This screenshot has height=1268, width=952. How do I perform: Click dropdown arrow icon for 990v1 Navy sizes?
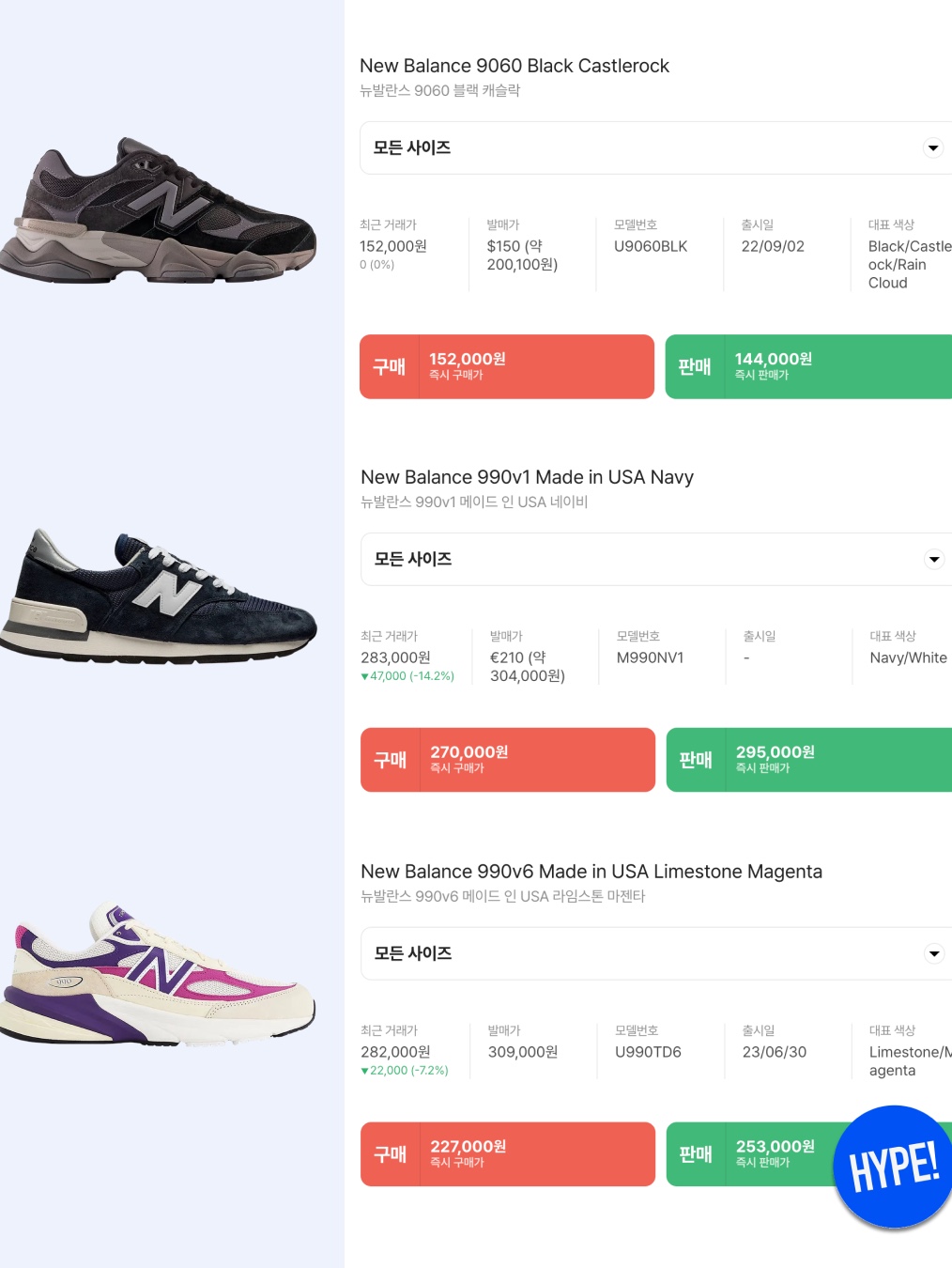pos(934,559)
